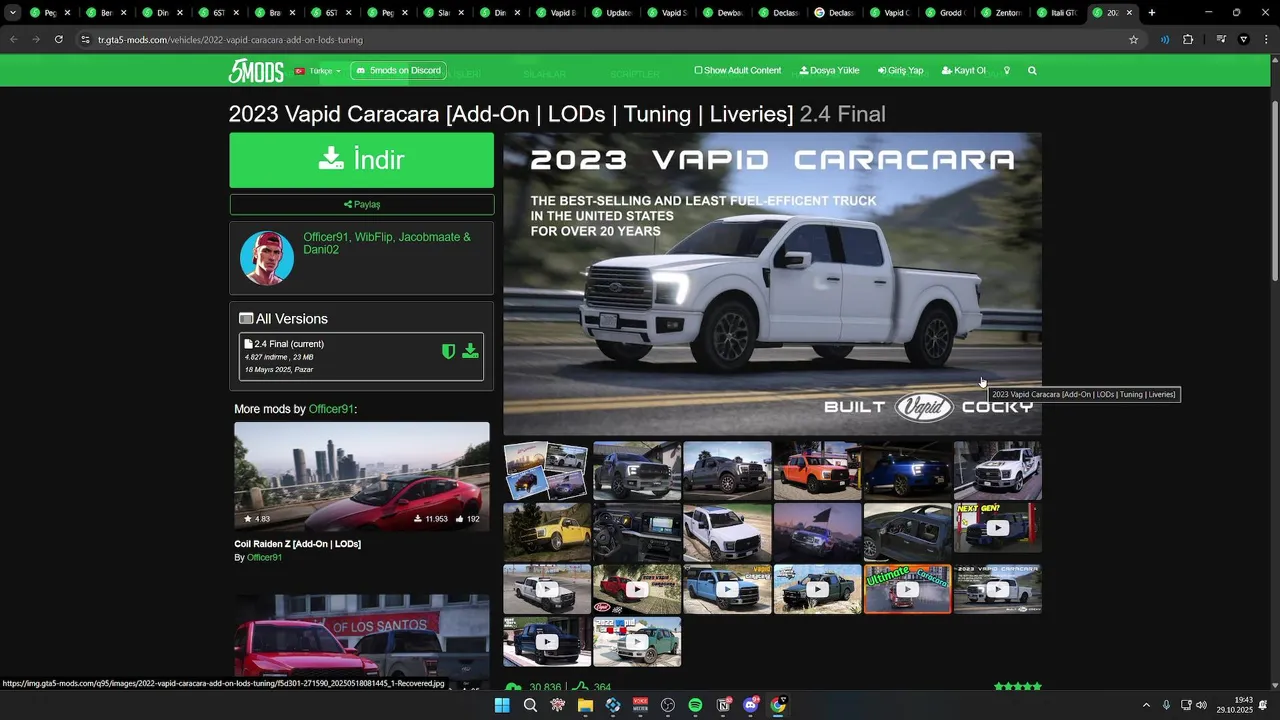1280x720 pixels.
Task: Open site search magnifier icon
Action: coord(1032,71)
